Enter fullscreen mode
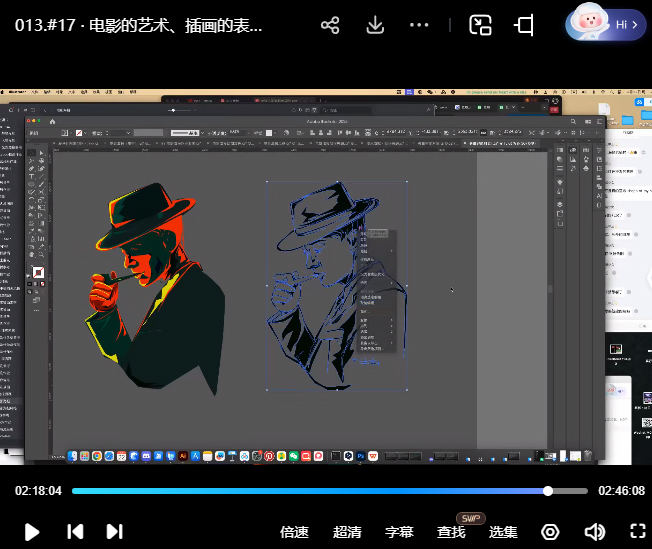 (x=637, y=532)
